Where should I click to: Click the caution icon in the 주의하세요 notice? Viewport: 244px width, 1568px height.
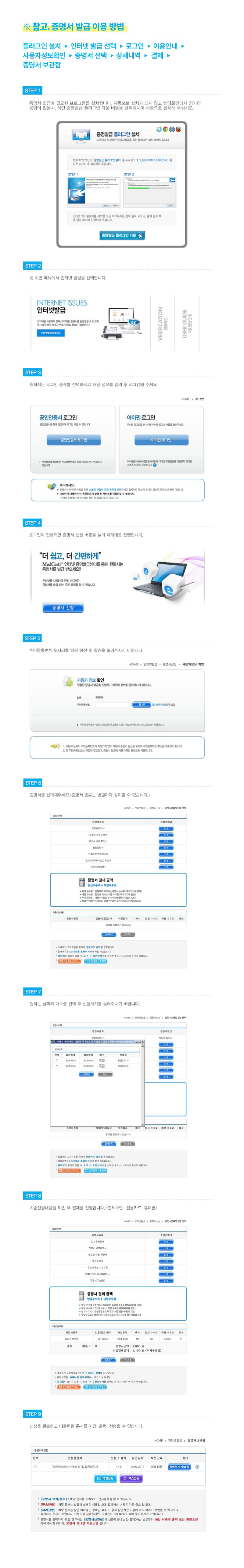[52, 486]
